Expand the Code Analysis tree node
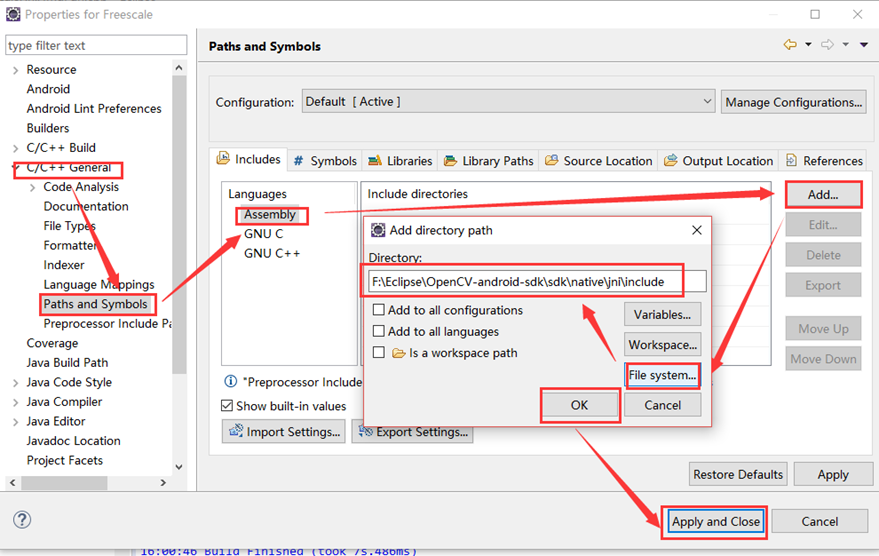Viewport: 879px width, 556px height. (32, 187)
